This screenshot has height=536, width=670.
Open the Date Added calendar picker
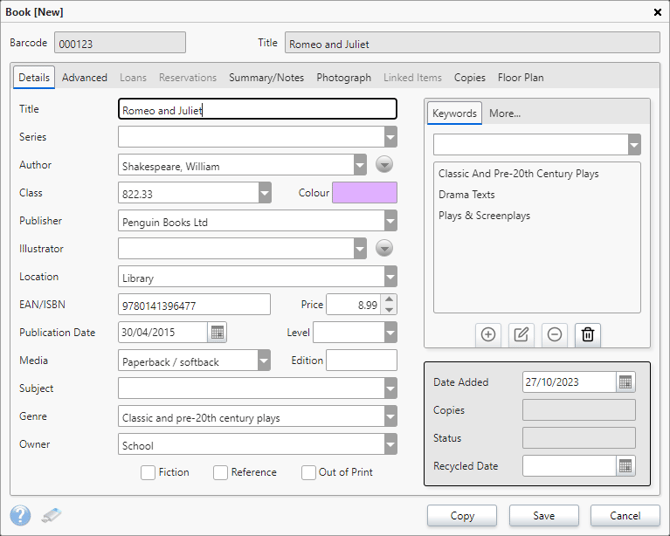626,382
